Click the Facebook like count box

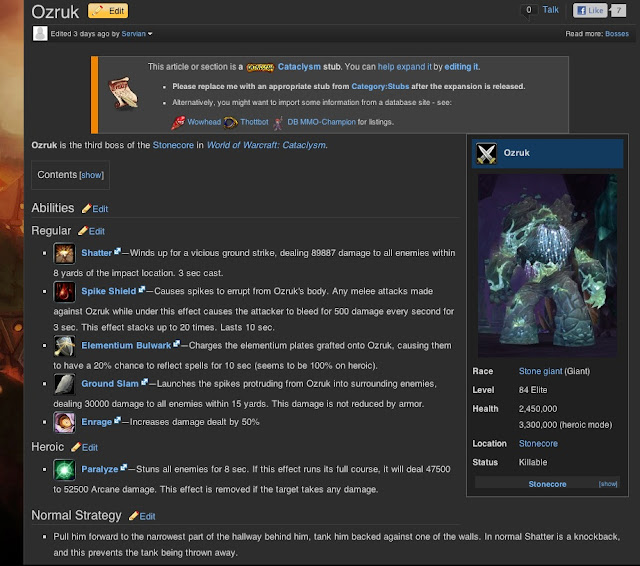(618, 11)
